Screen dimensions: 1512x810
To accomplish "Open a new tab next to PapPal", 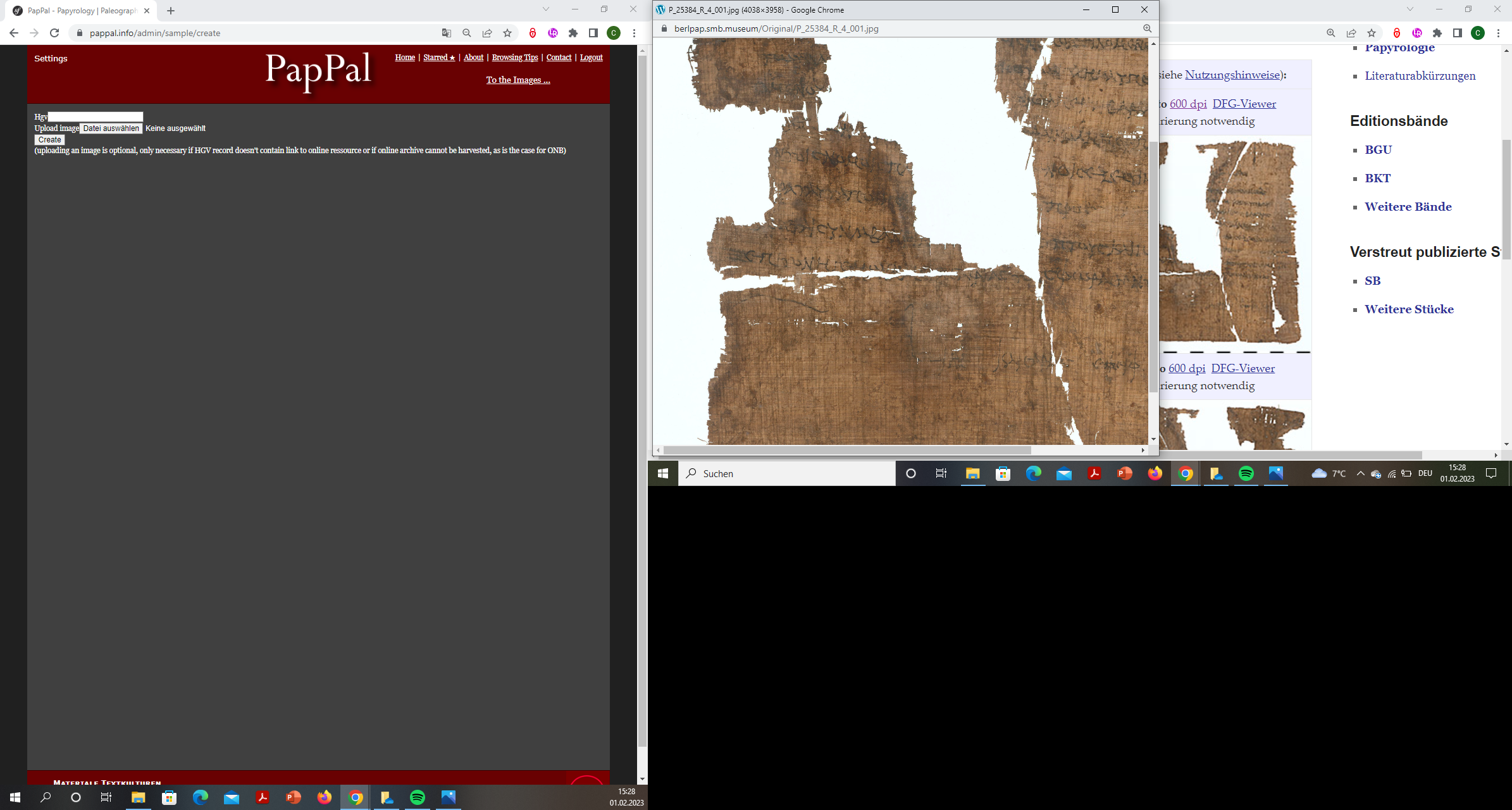I will coord(171,11).
